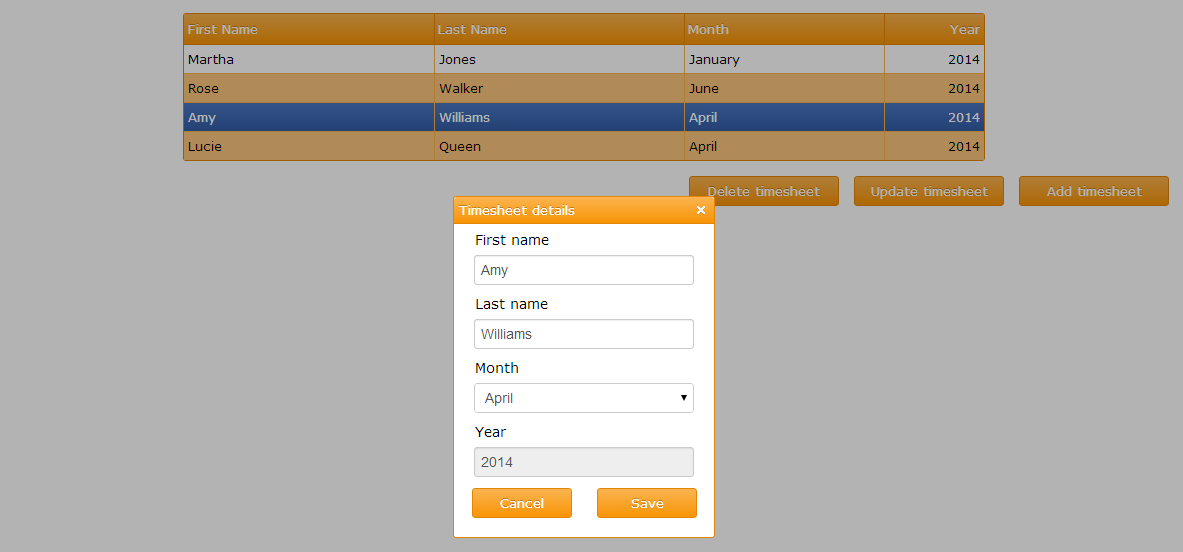This screenshot has height=552, width=1183.
Task: Select the Amy Williams highlighted row
Action: pos(583,117)
